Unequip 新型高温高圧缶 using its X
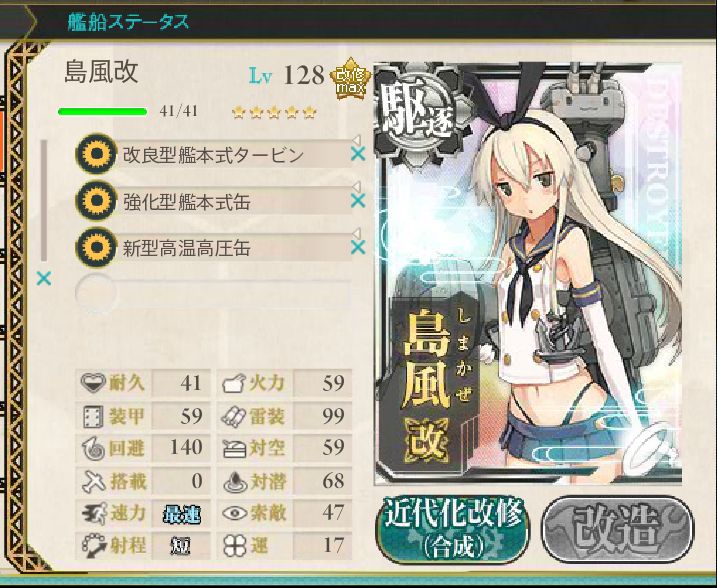 click(358, 247)
